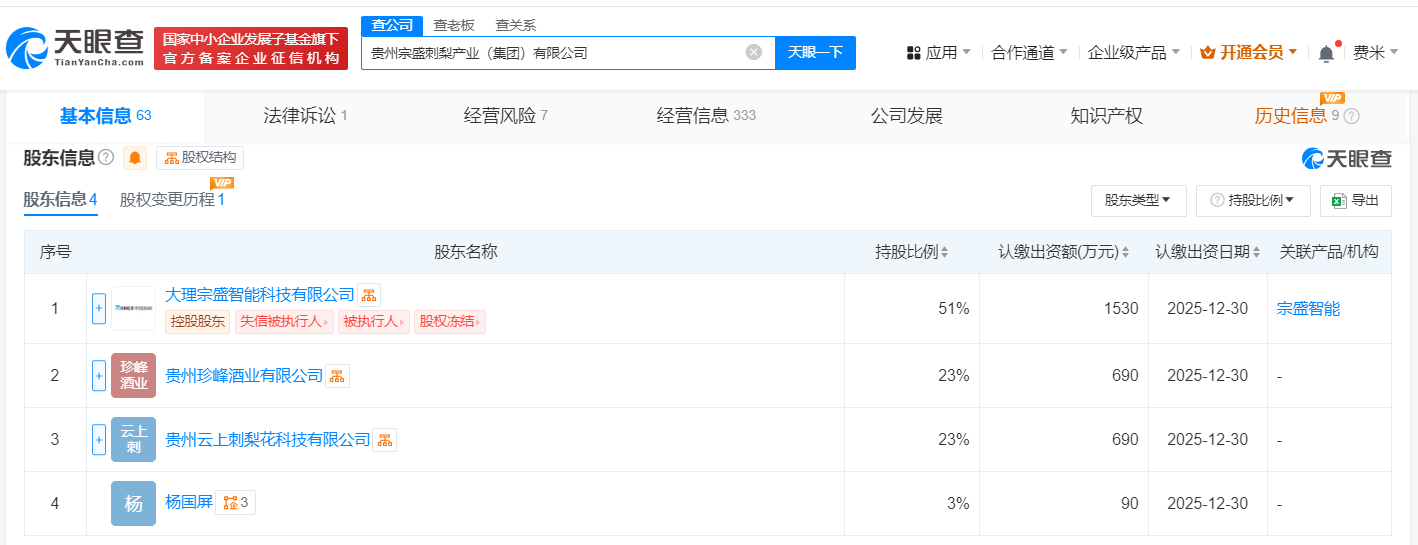Click the 杨国屏 related companies badge
This screenshot has height=545, width=1418.
pyautogui.click(x=234, y=503)
